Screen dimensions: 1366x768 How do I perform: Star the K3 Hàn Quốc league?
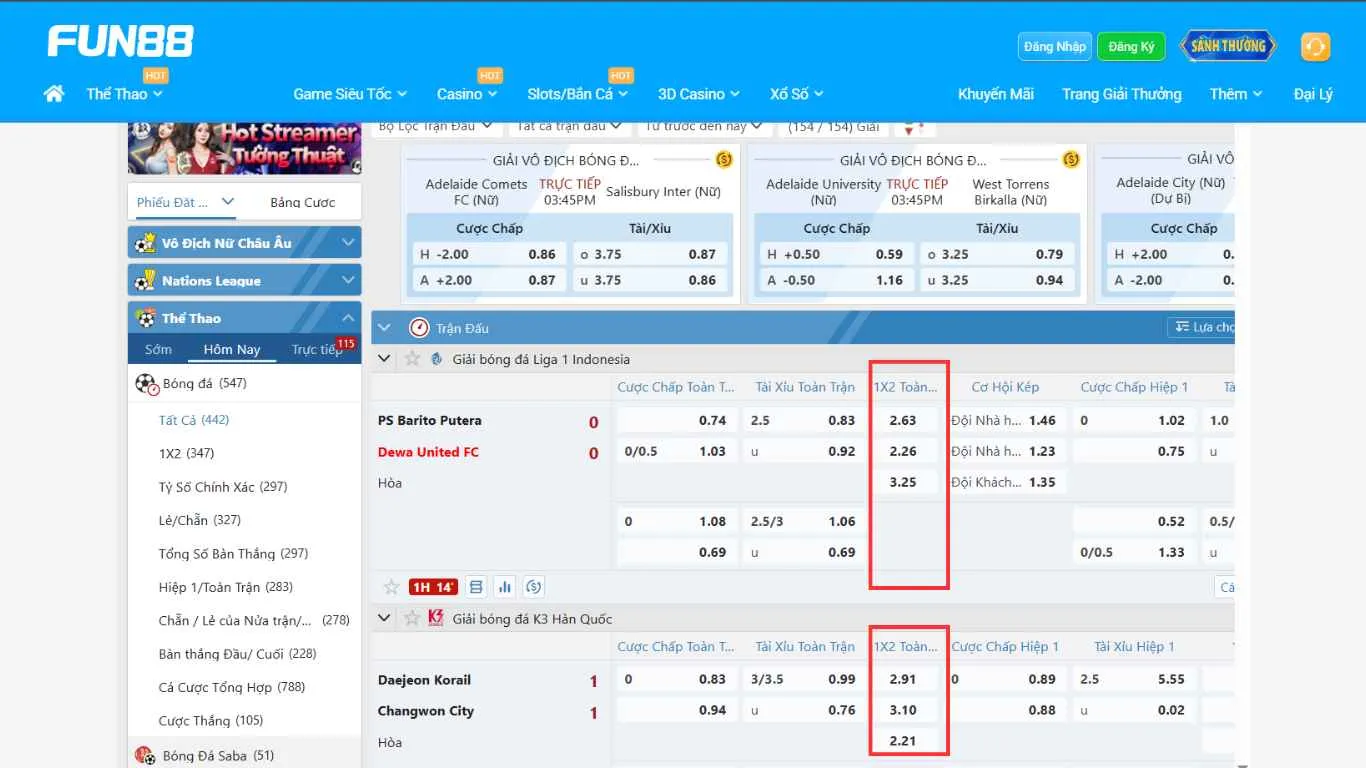(412, 619)
